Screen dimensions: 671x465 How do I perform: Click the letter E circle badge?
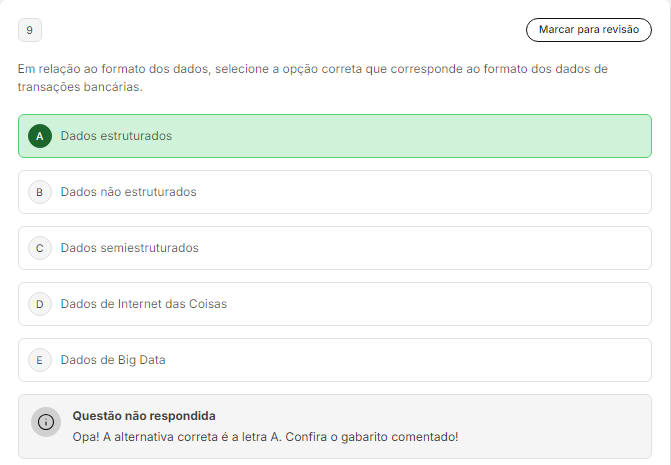40,360
